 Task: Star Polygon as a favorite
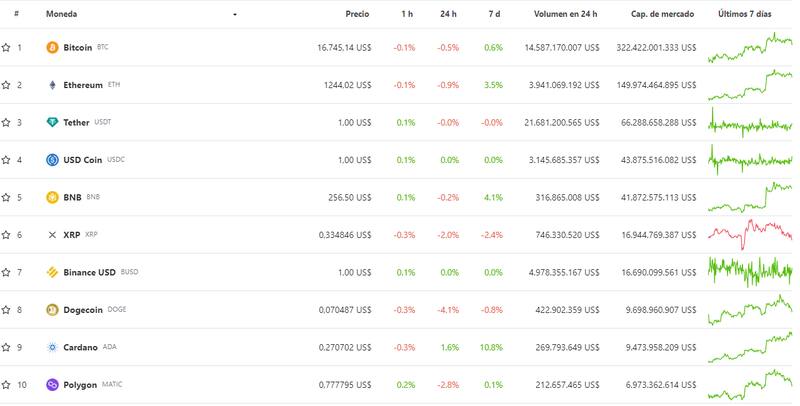6,385
